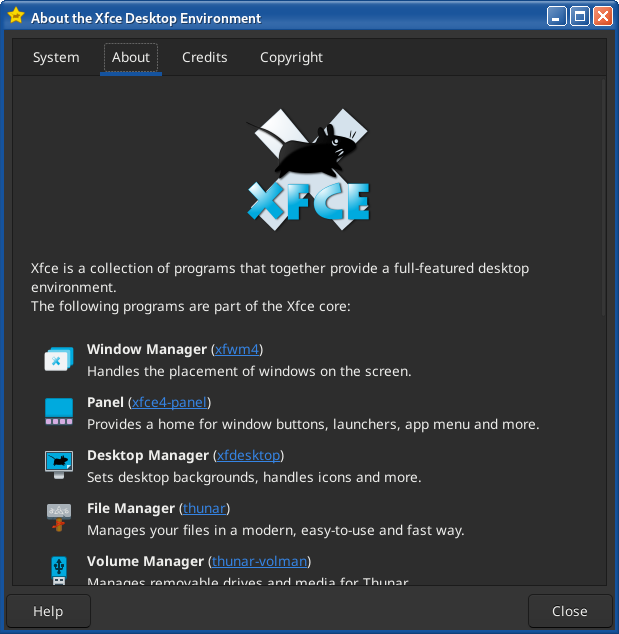Click the vertical scrollbar of the About page
Image resolution: width=619 pixels, height=634 pixels.
click(603, 198)
